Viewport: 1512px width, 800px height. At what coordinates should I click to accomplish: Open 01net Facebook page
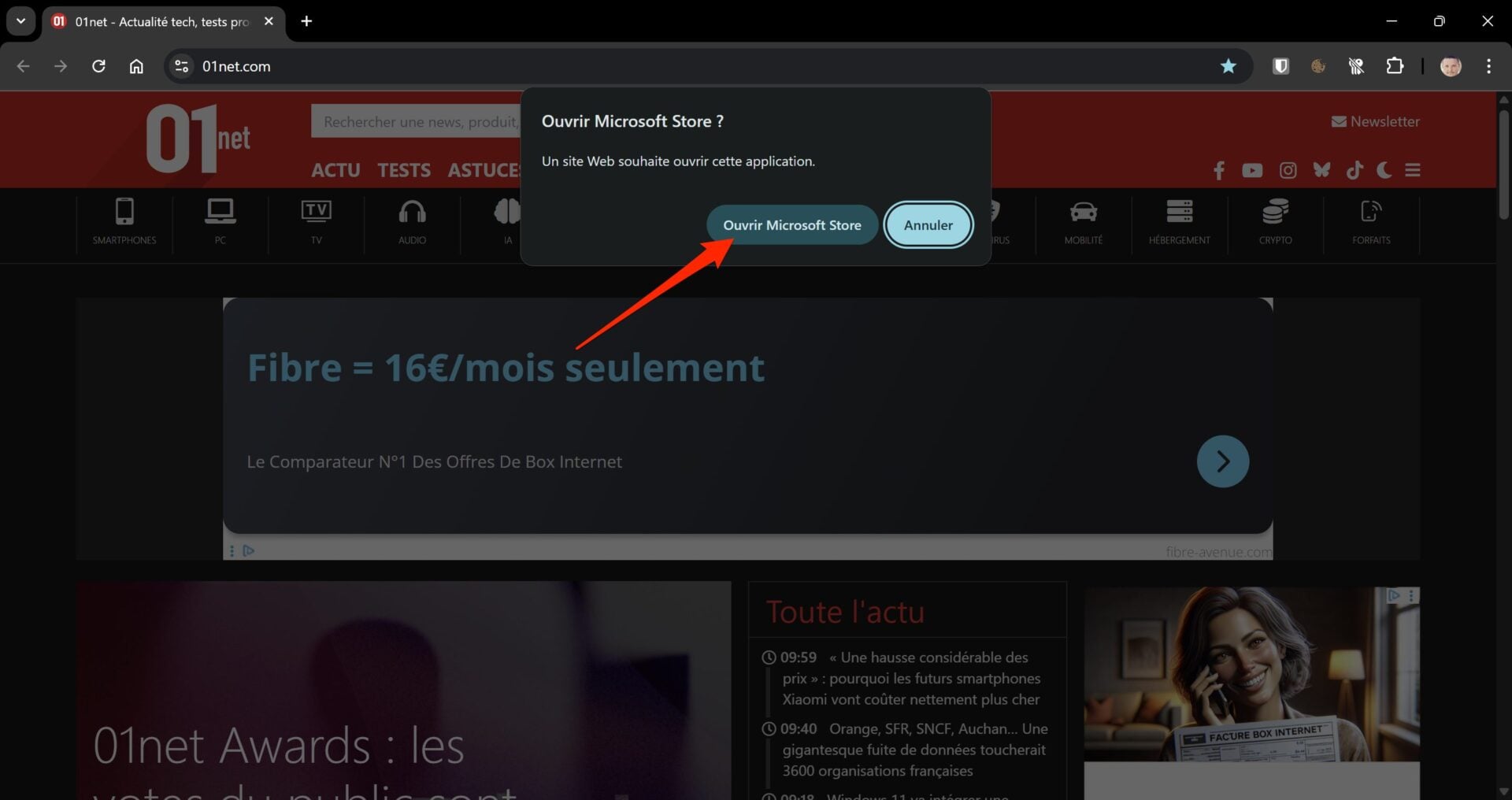(x=1219, y=170)
